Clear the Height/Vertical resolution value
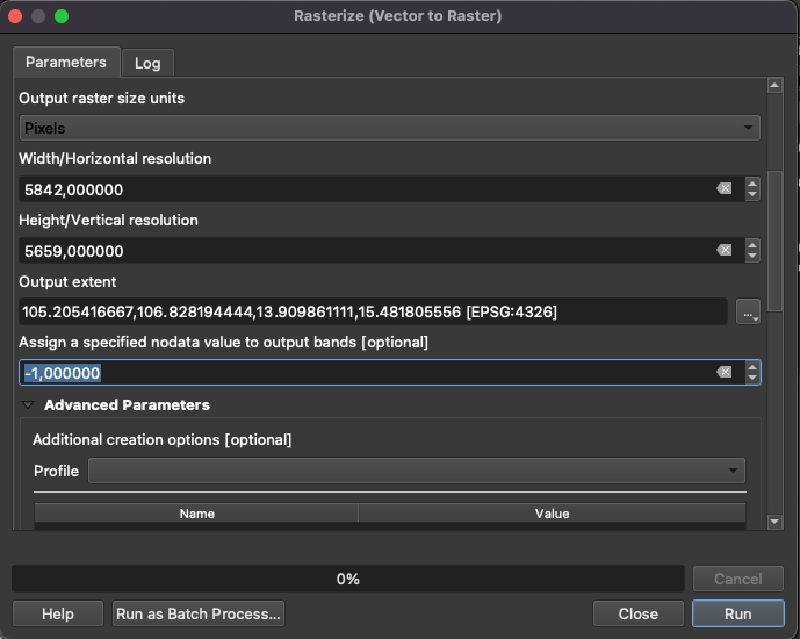The height and width of the screenshot is (639, 800). [724, 250]
